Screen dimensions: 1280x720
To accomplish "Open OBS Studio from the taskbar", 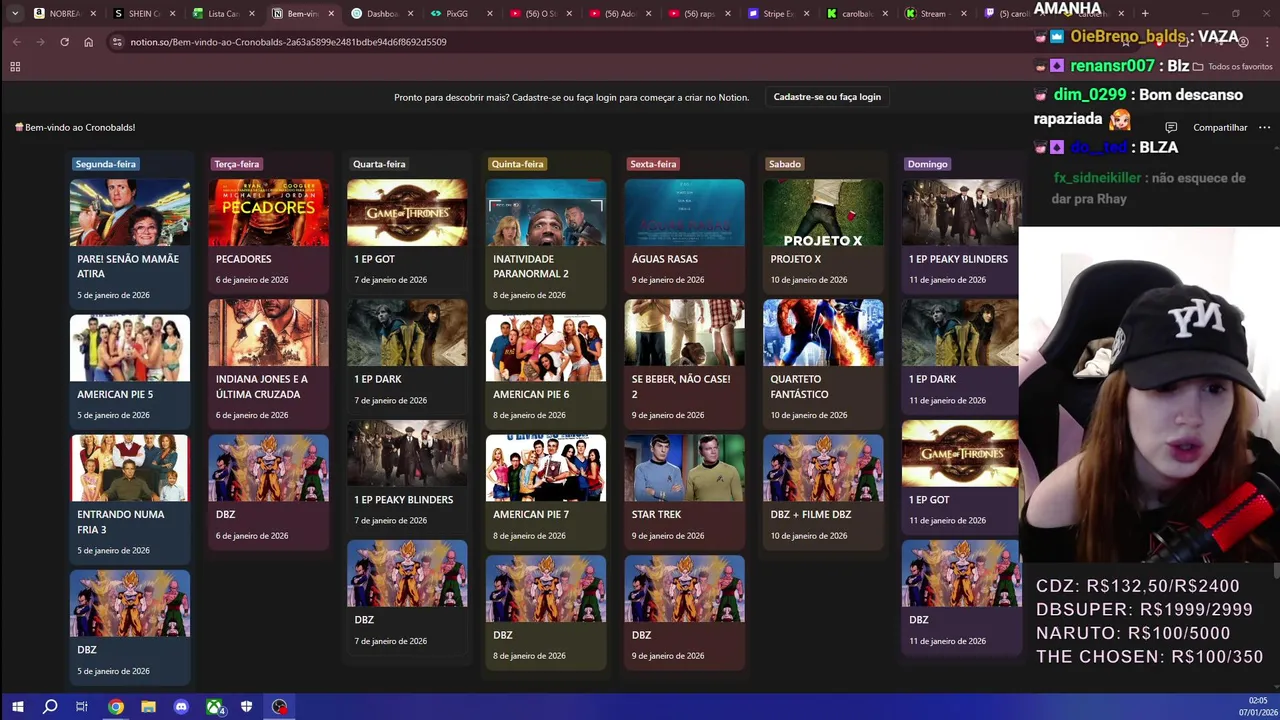I will (x=280, y=707).
